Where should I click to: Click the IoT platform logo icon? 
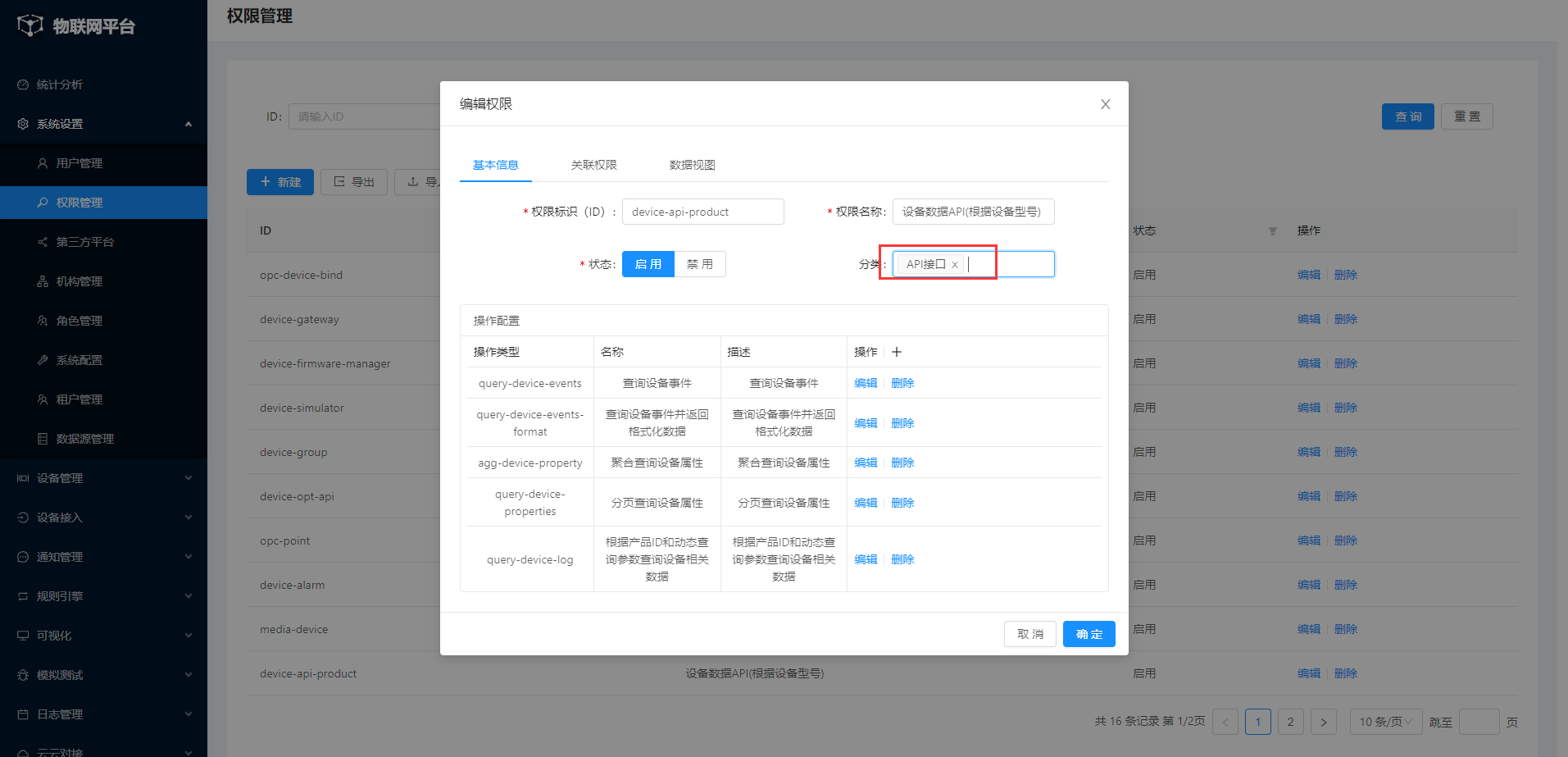coord(30,25)
